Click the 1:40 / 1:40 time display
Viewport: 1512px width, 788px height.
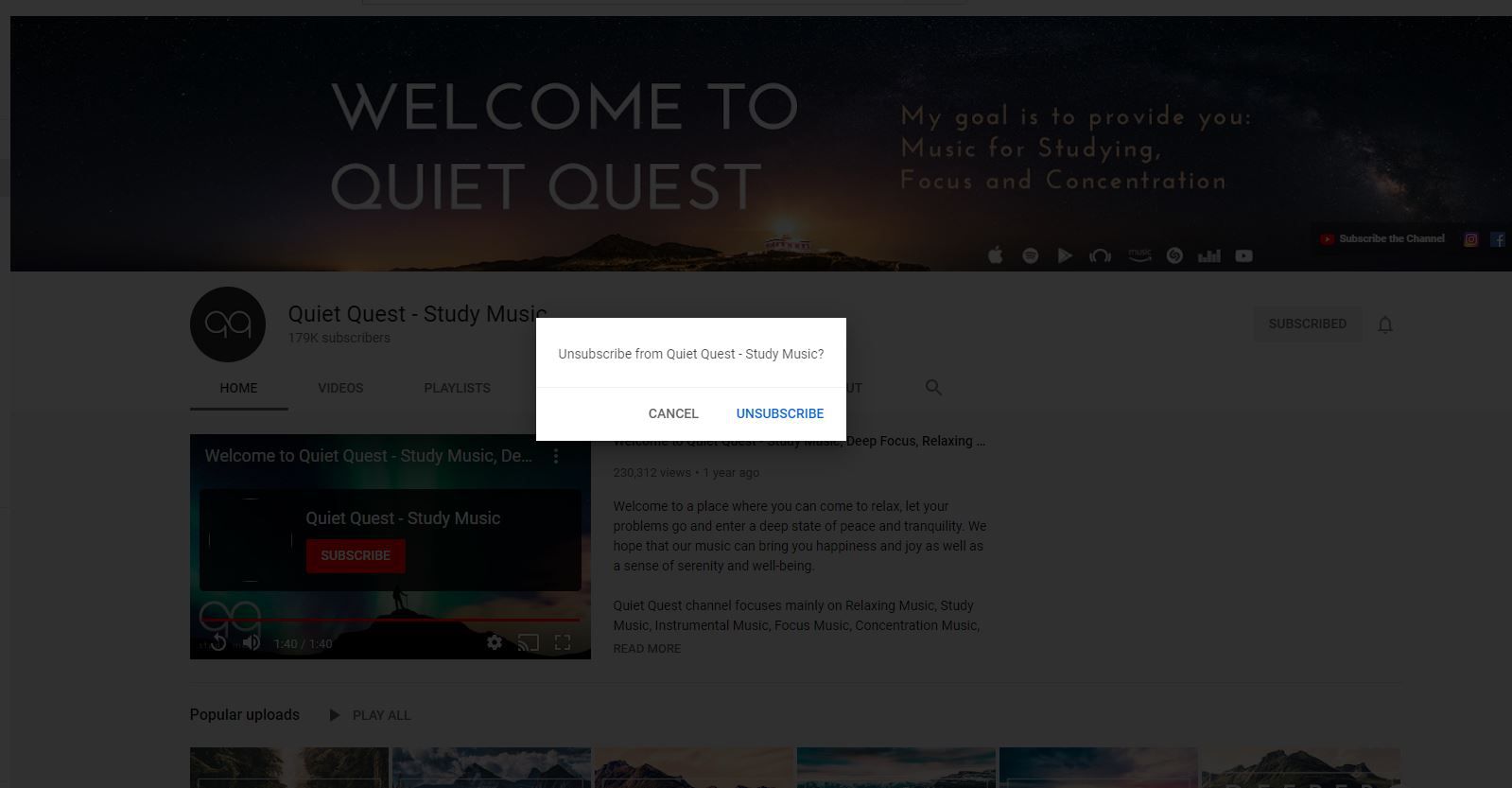coord(303,644)
